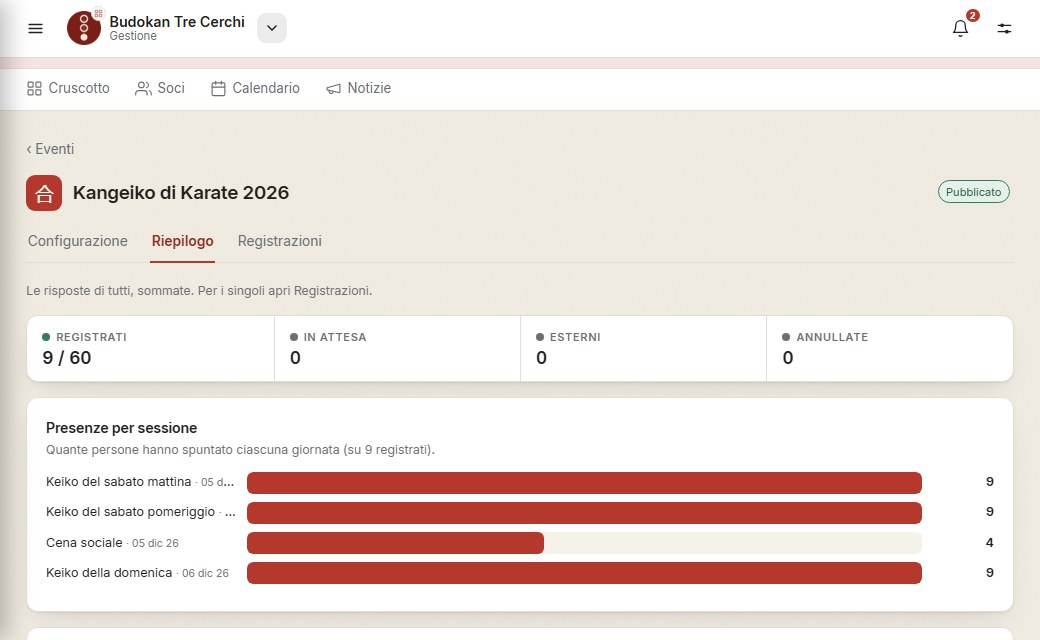Go back to Eventi list
The image size is (1040, 640).
point(50,149)
